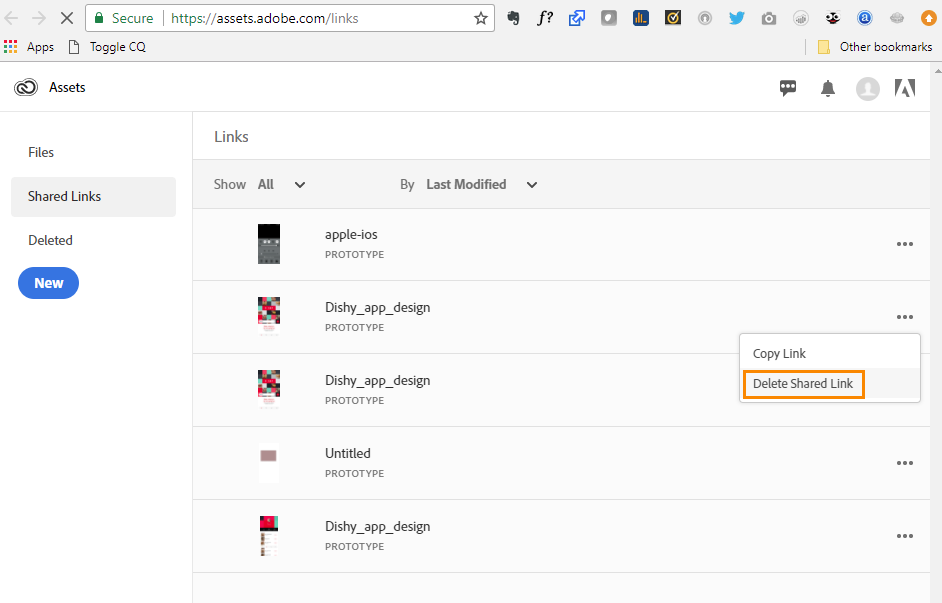This screenshot has width=942, height=603.
Task: Click the Twitter extension icon
Action: (x=737, y=18)
